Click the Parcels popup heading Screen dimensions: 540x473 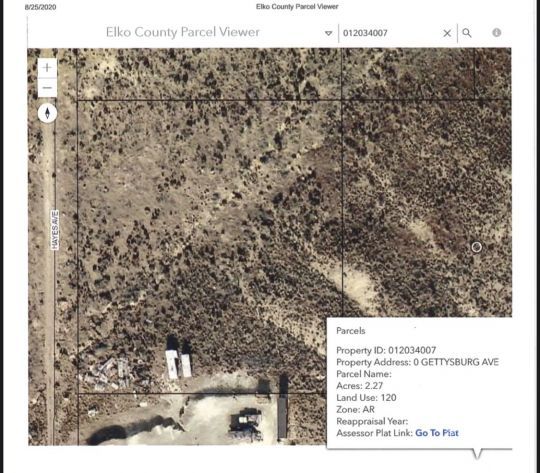351,331
